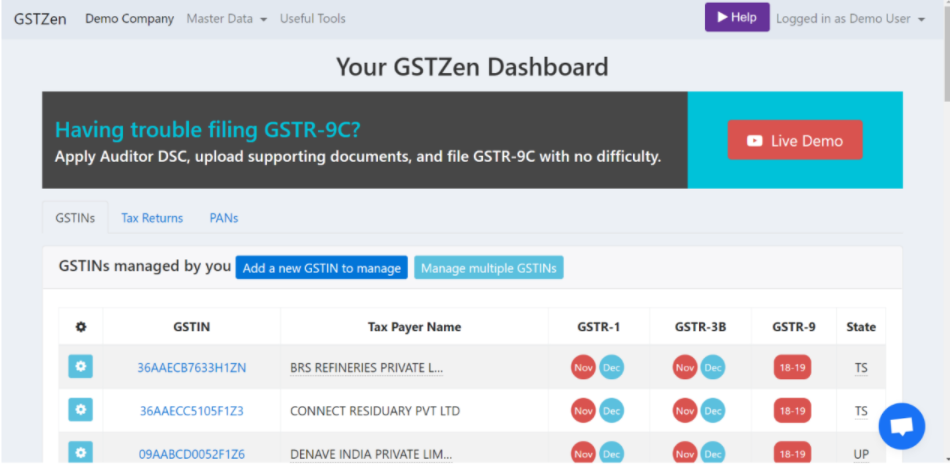Screen dimensions: 950x465
Task: Click GSTR-3B Dec badge for Connect Residuary
Action: [x=712, y=410]
